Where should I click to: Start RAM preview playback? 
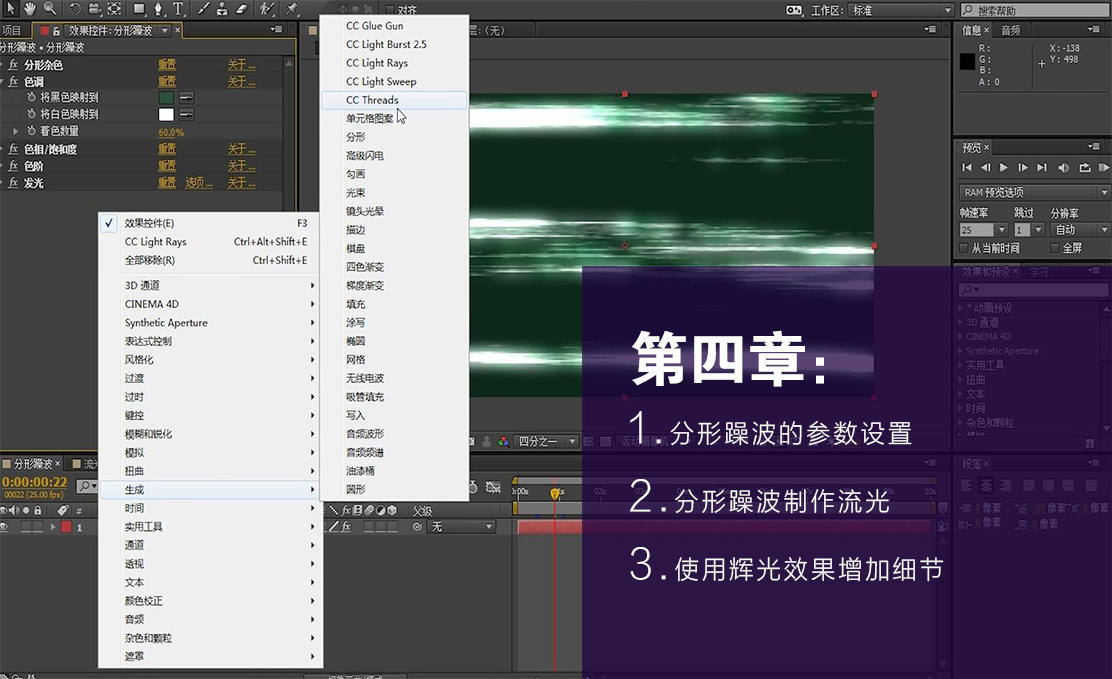click(x=1103, y=167)
